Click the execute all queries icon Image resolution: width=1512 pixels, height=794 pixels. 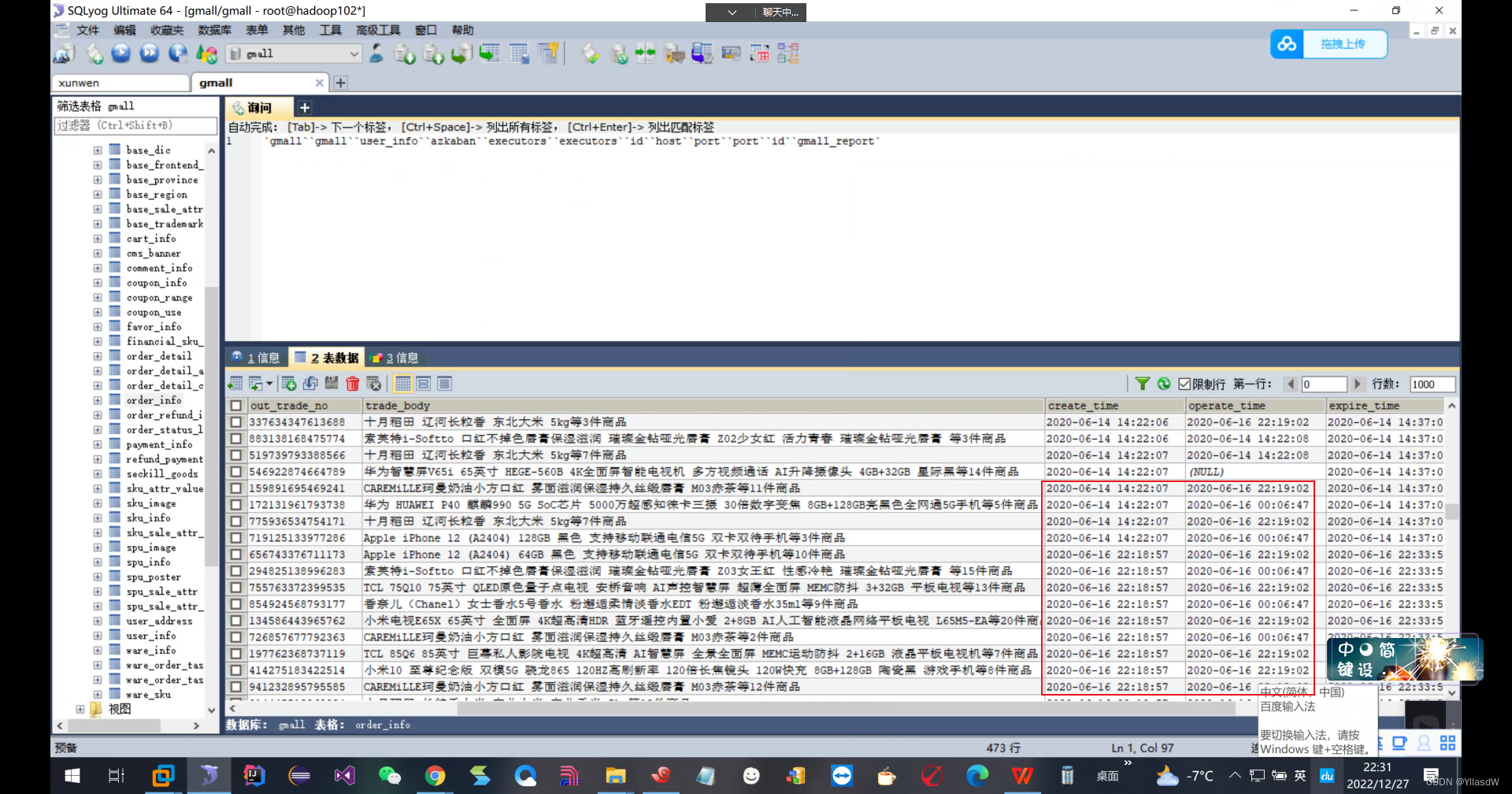point(150,54)
